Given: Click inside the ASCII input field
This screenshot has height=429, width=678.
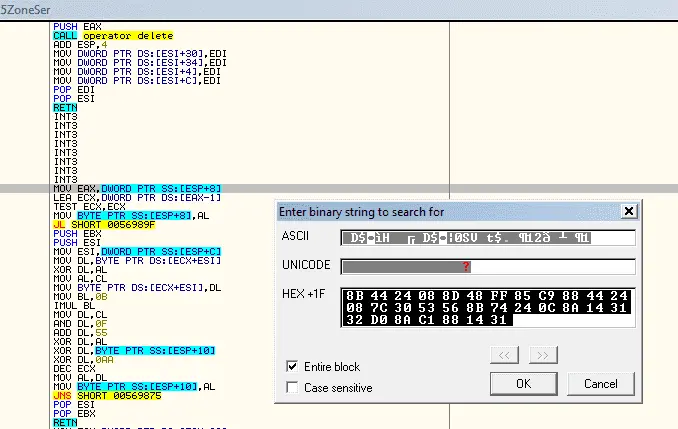Looking at the screenshot, I should click(488, 238).
